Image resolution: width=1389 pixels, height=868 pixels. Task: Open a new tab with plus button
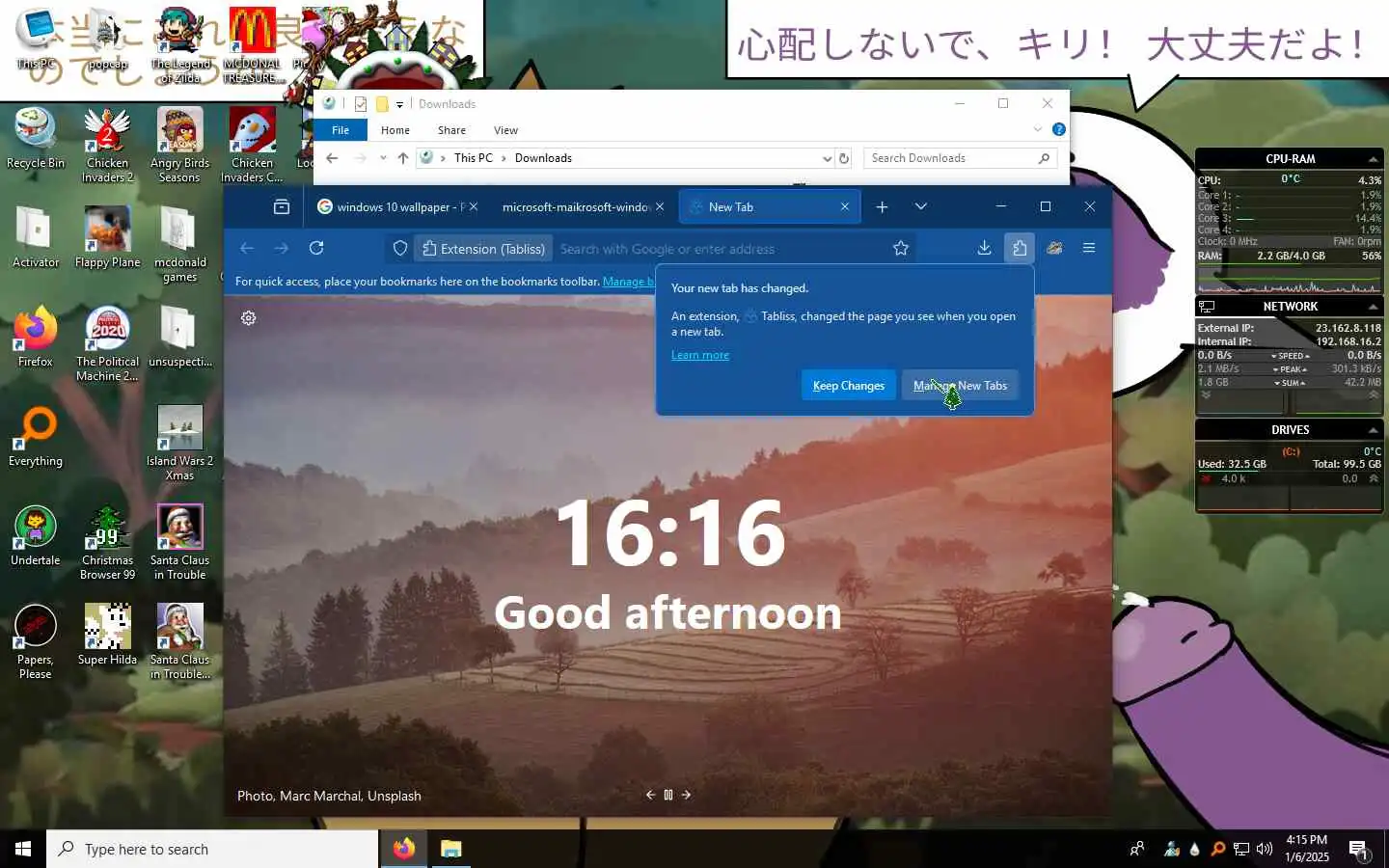[x=882, y=206]
